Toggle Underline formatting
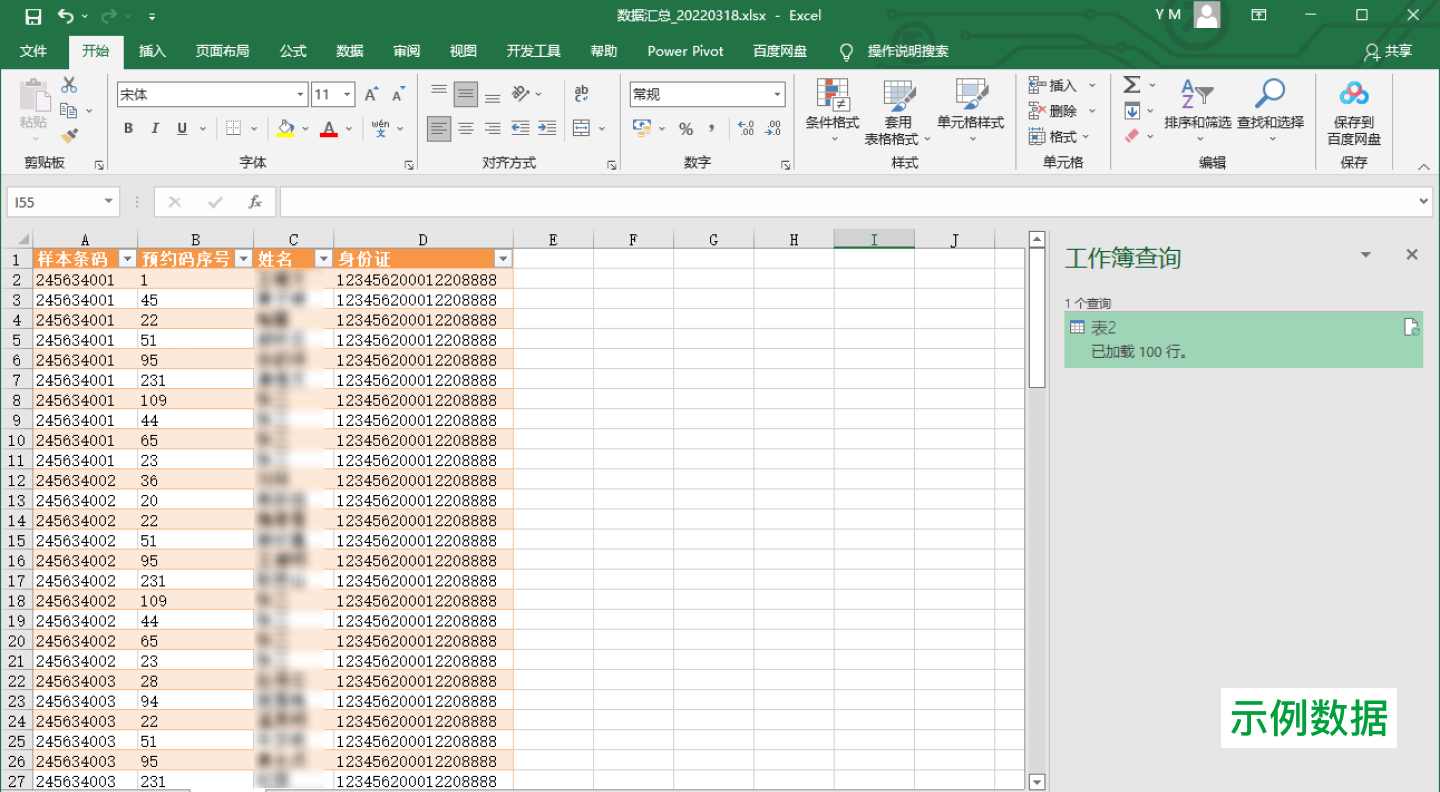Image resolution: width=1440 pixels, height=792 pixels. point(182,128)
